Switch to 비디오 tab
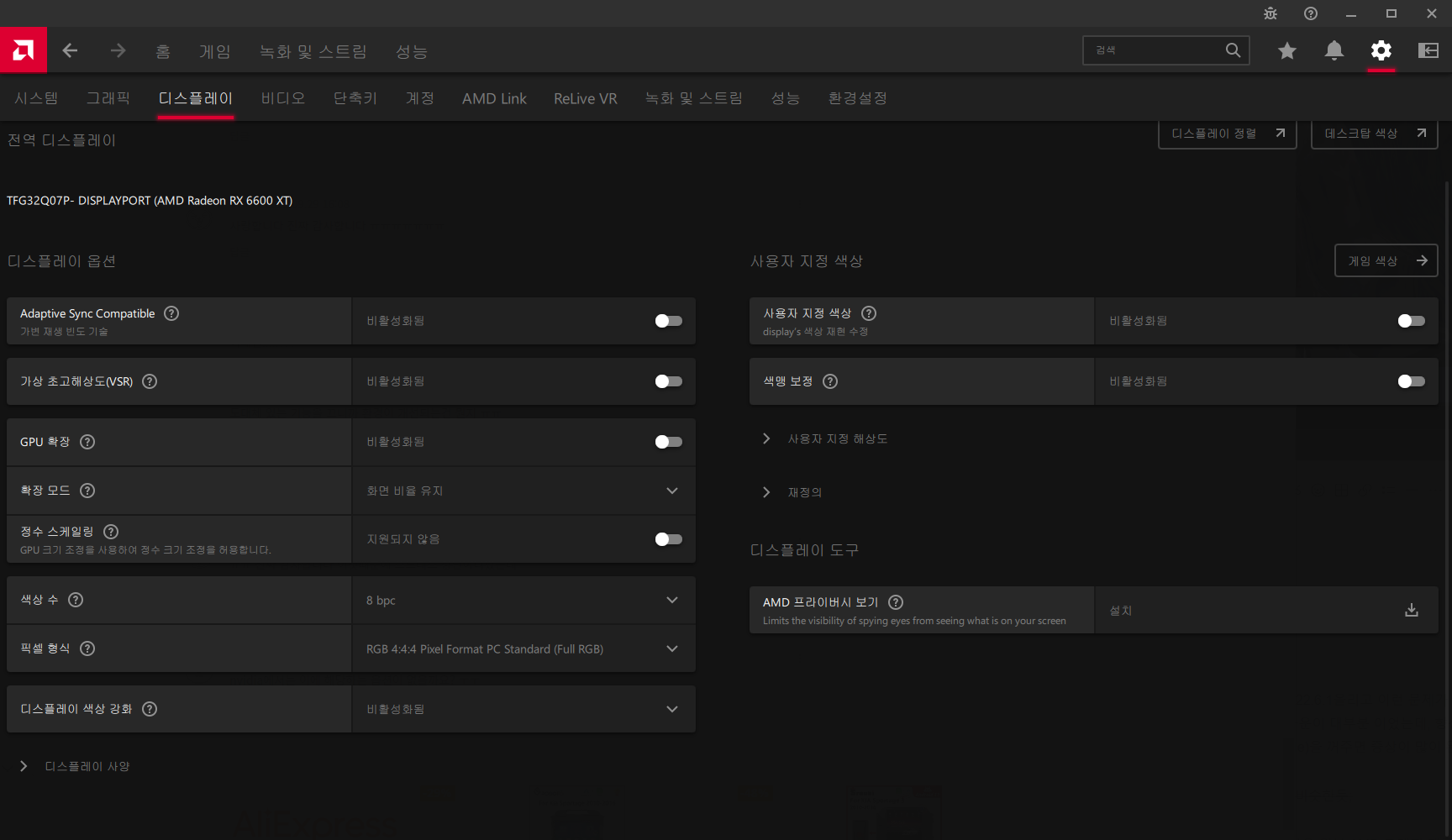 283,98
